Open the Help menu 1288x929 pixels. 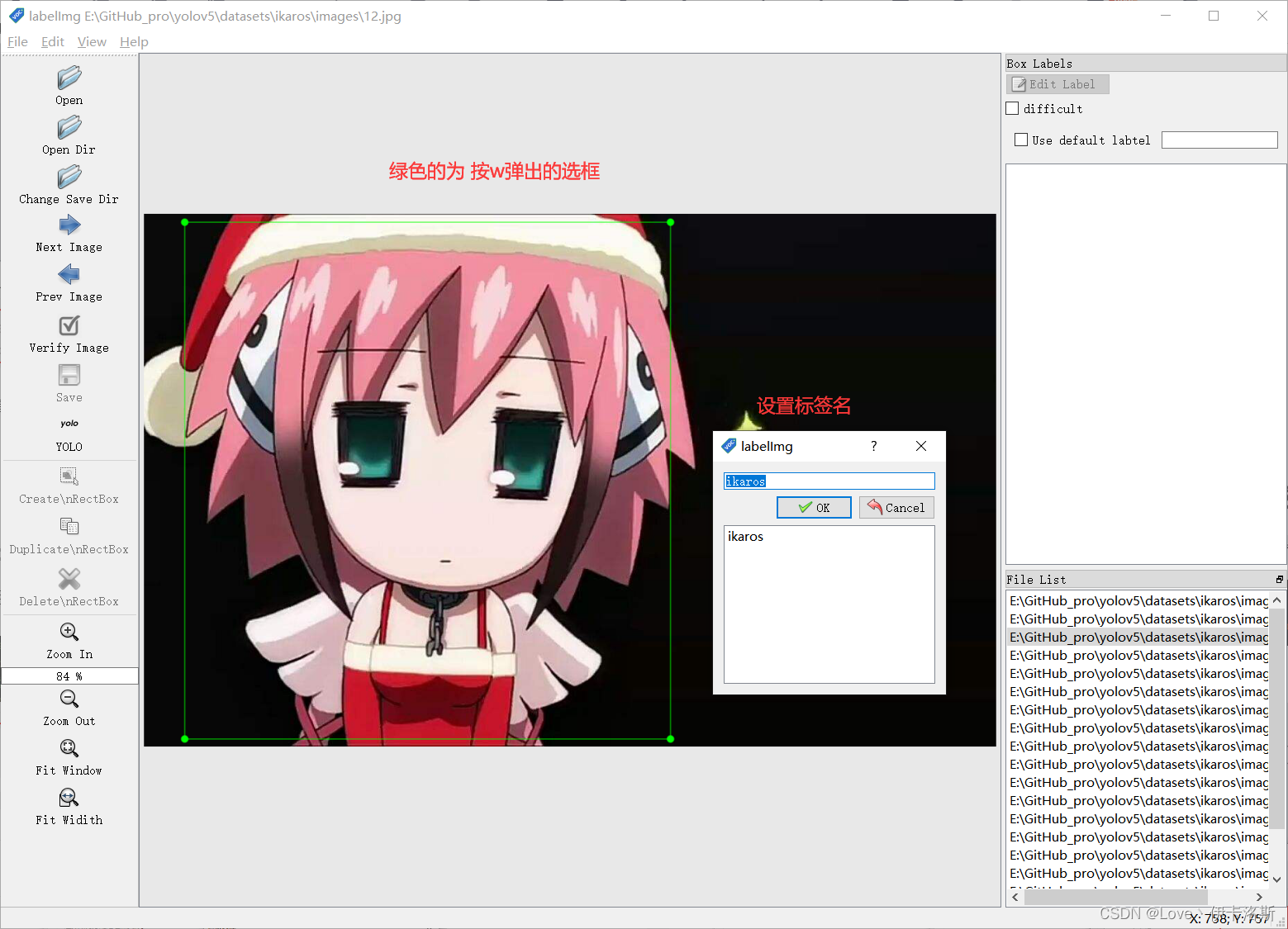(x=134, y=42)
